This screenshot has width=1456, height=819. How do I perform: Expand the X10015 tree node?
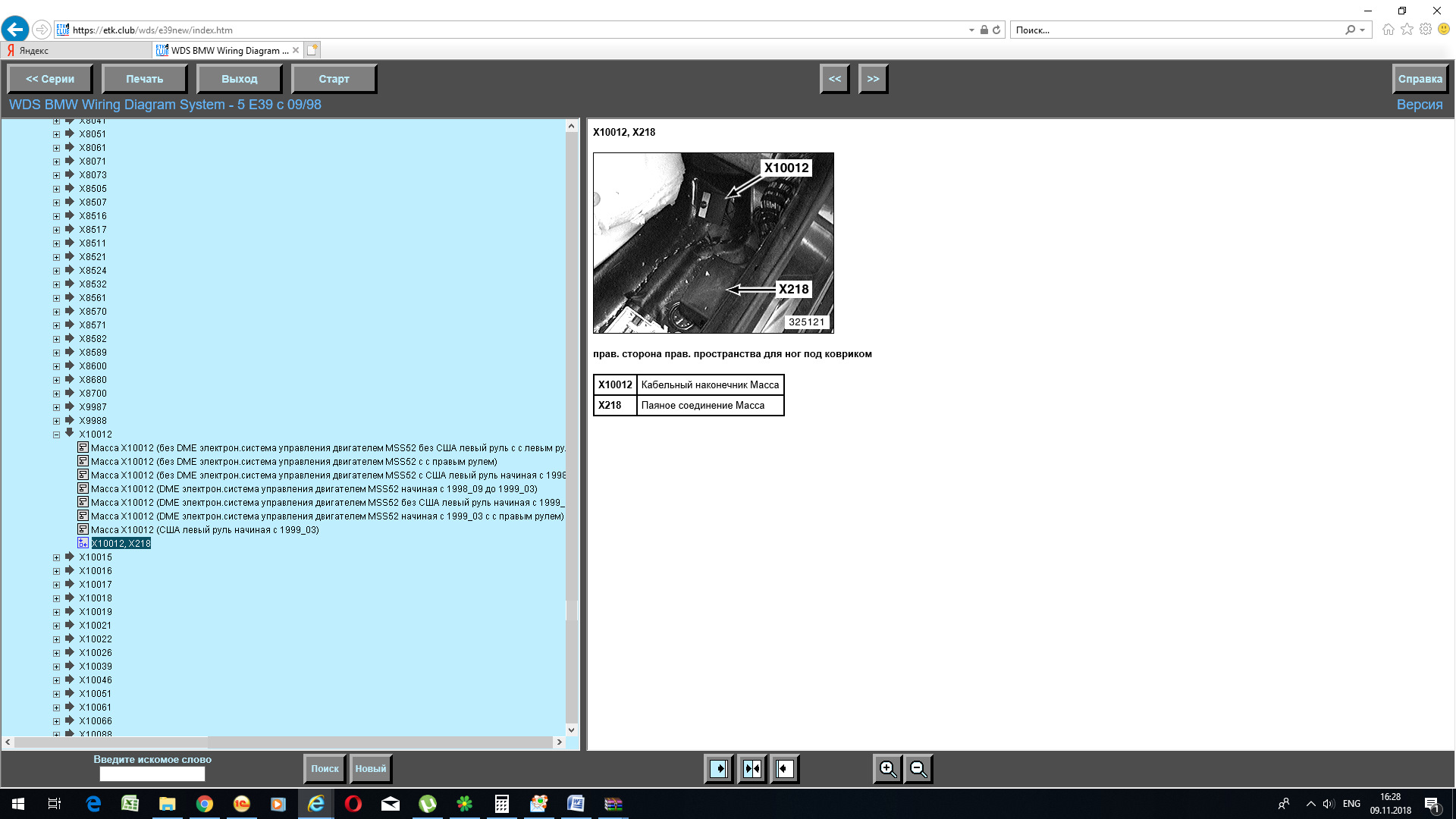tap(57, 557)
